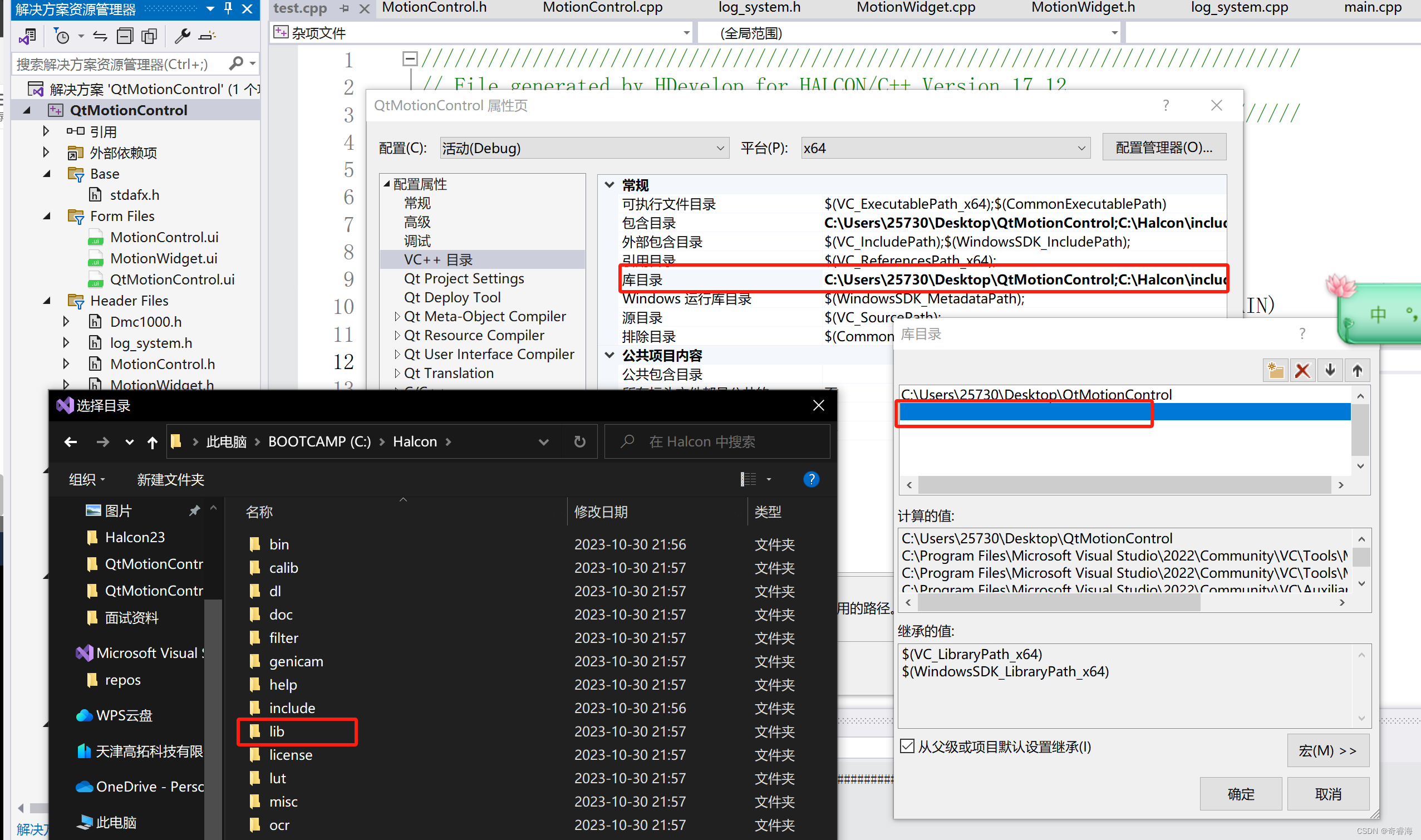Expand the Qt Meta-Object Compiler node
This screenshot has width=1421, height=840.
[x=397, y=316]
